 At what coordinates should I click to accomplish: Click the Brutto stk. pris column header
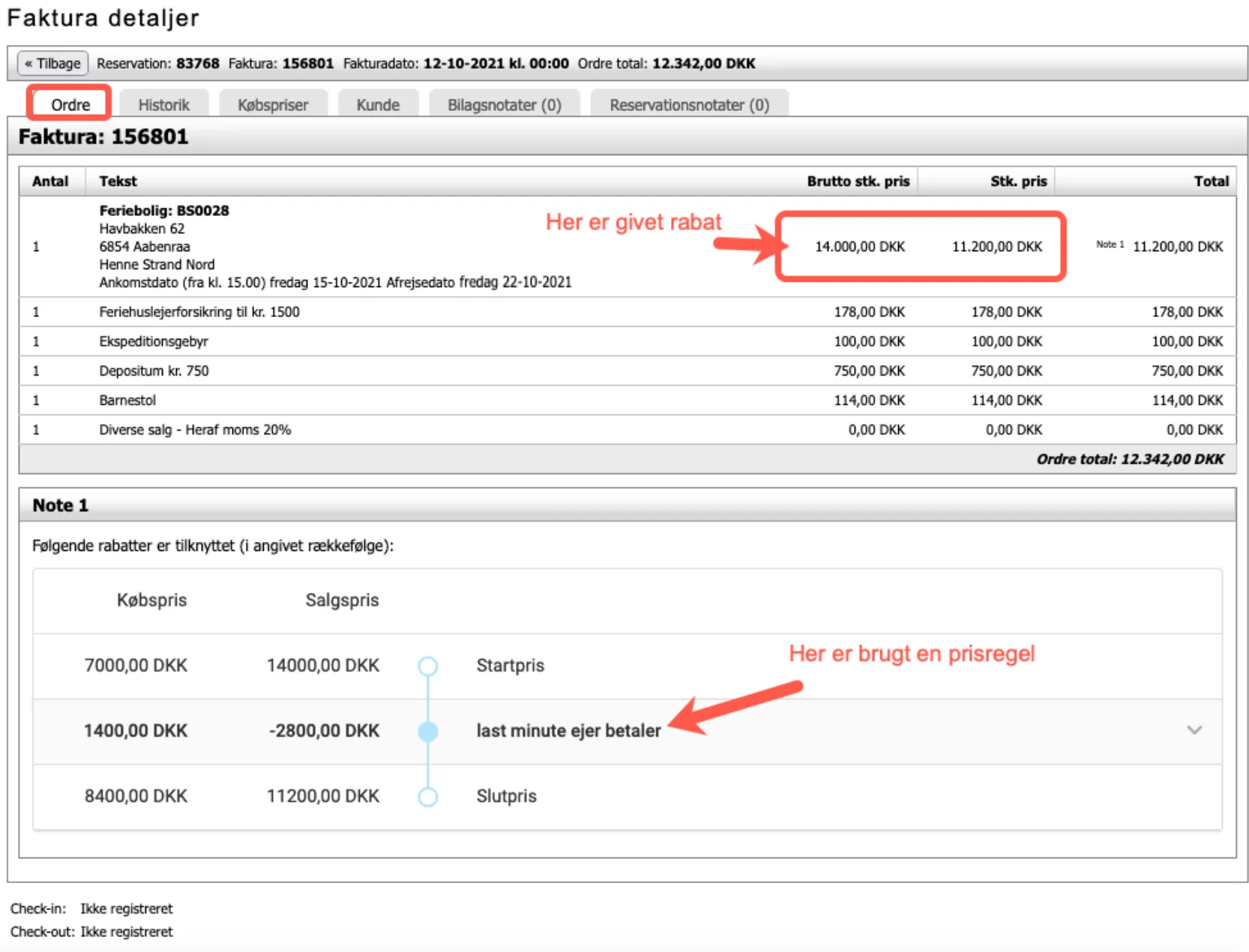(x=858, y=181)
